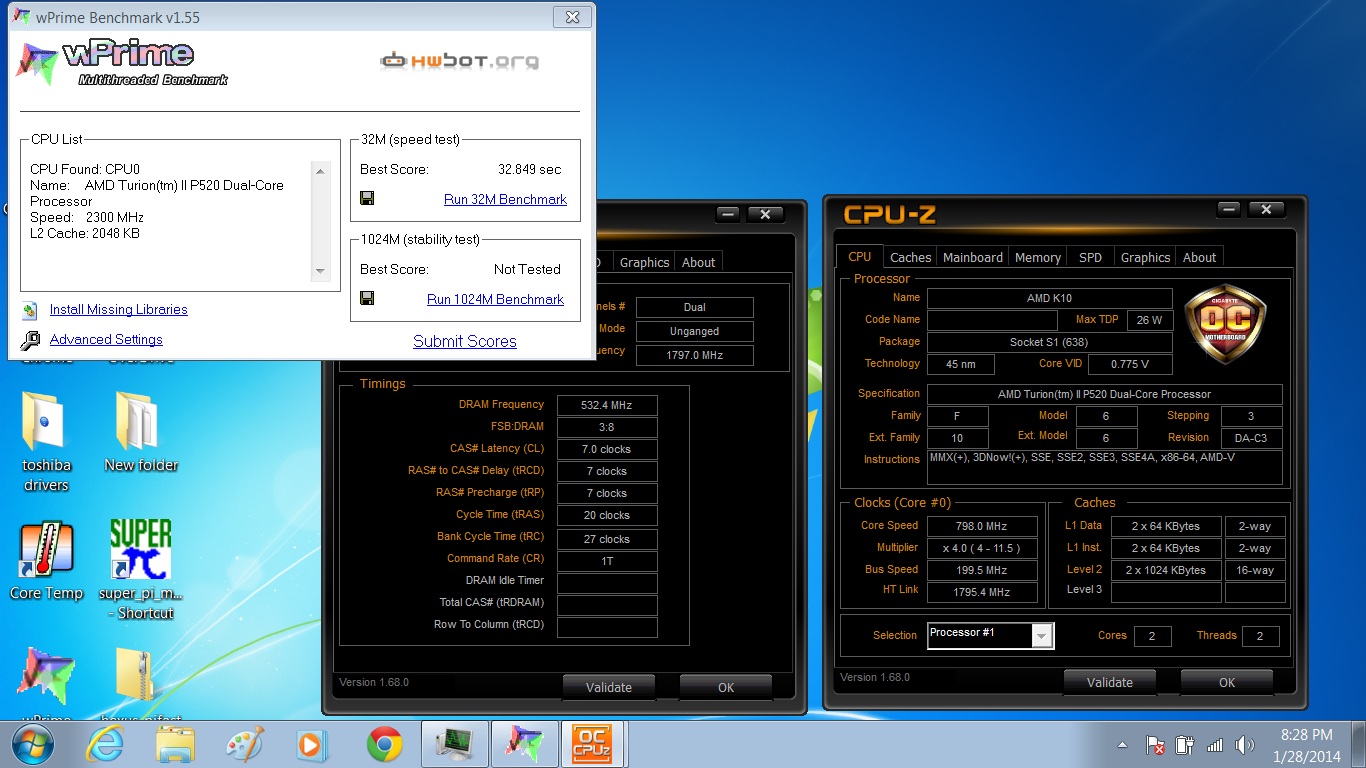The image size is (1366, 768).
Task: Click the volume speaker tray icon
Action: tap(1244, 745)
